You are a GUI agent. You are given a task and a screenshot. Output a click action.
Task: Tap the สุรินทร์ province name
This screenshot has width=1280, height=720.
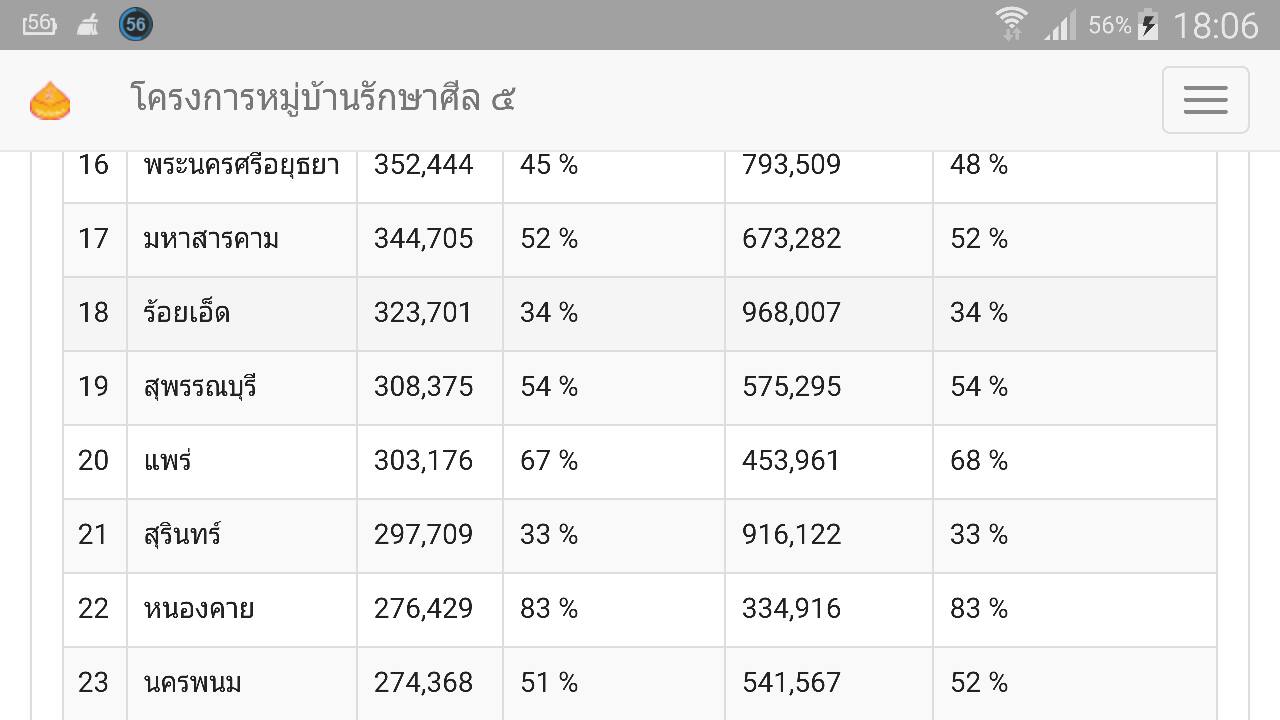pyautogui.click(x=182, y=535)
